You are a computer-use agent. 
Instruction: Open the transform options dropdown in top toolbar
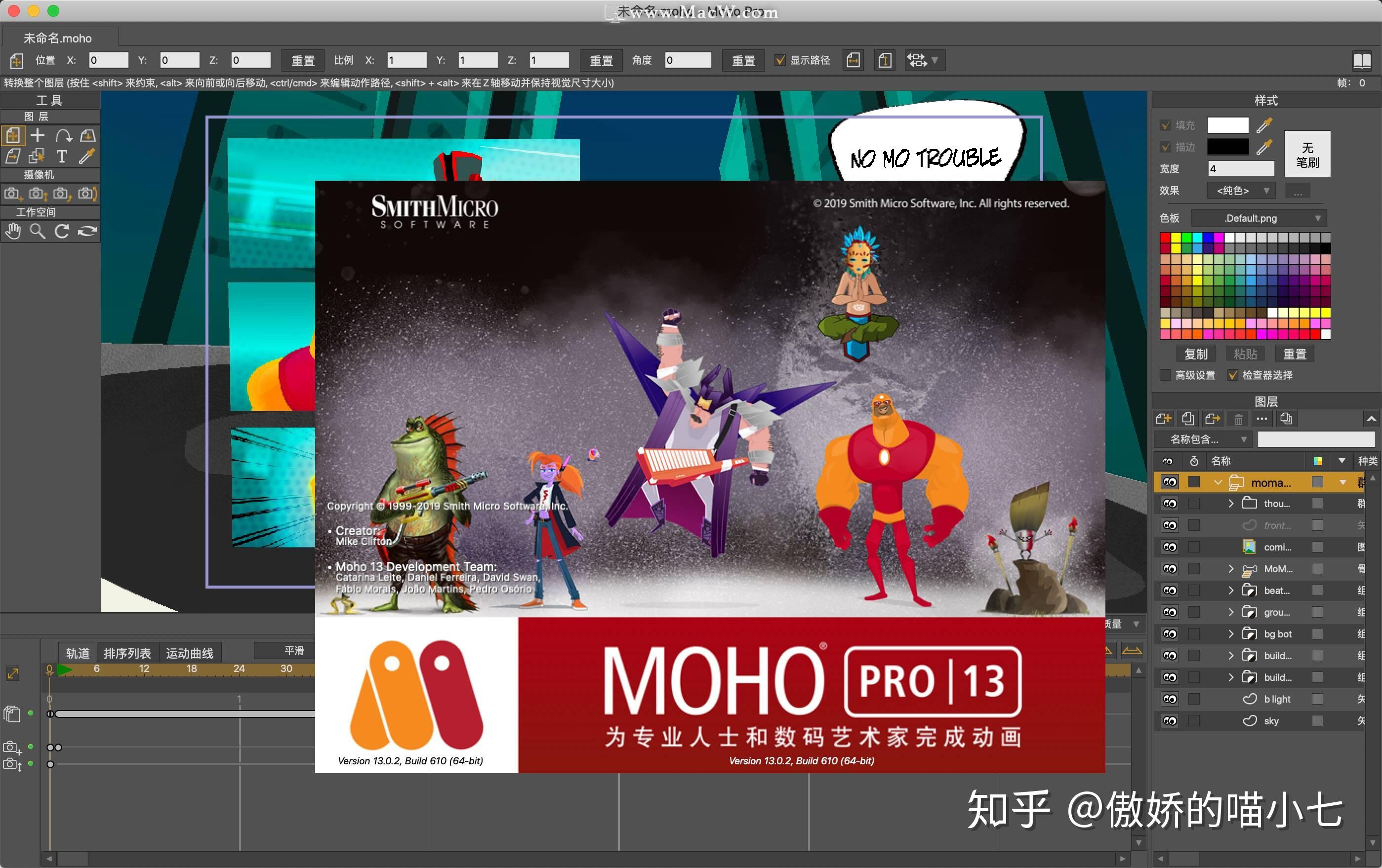924,60
